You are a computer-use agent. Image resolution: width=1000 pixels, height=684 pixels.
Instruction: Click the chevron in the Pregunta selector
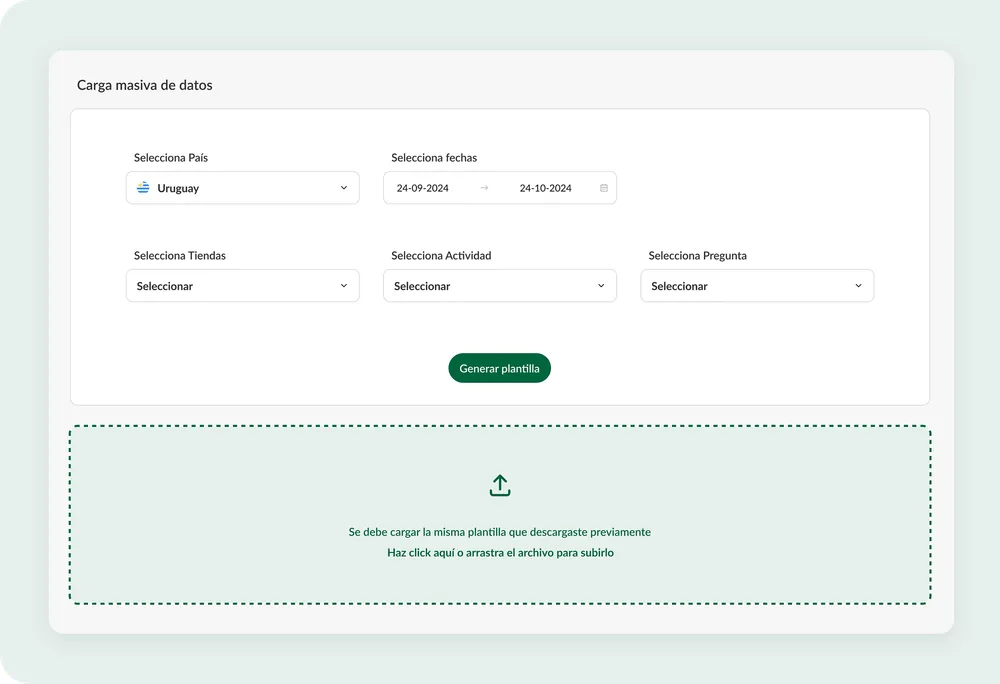(x=858, y=286)
